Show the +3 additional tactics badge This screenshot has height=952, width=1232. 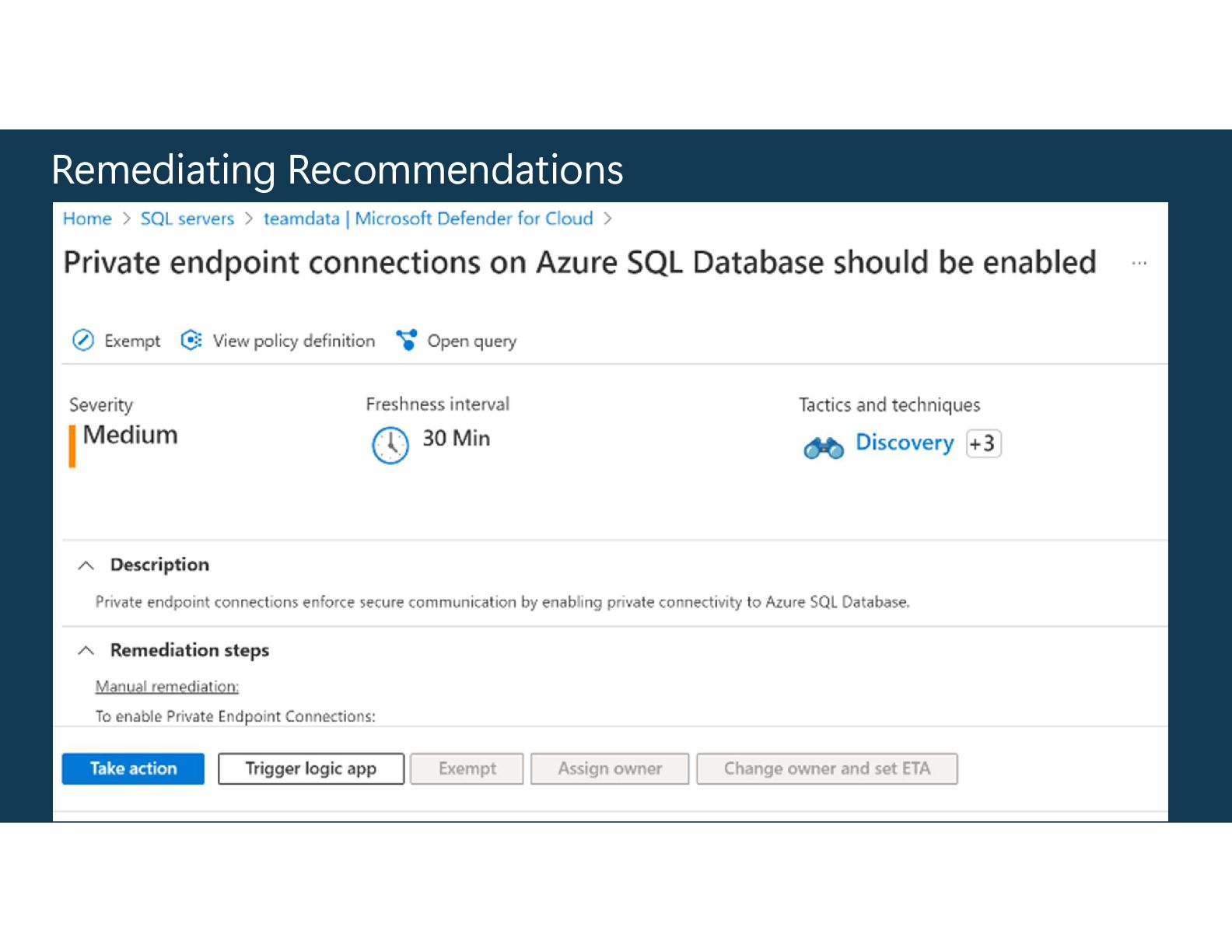tap(983, 444)
